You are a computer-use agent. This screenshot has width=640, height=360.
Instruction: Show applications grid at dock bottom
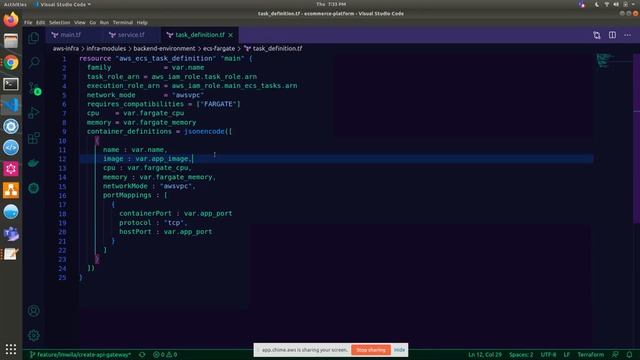pyautogui.click(x=11, y=349)
